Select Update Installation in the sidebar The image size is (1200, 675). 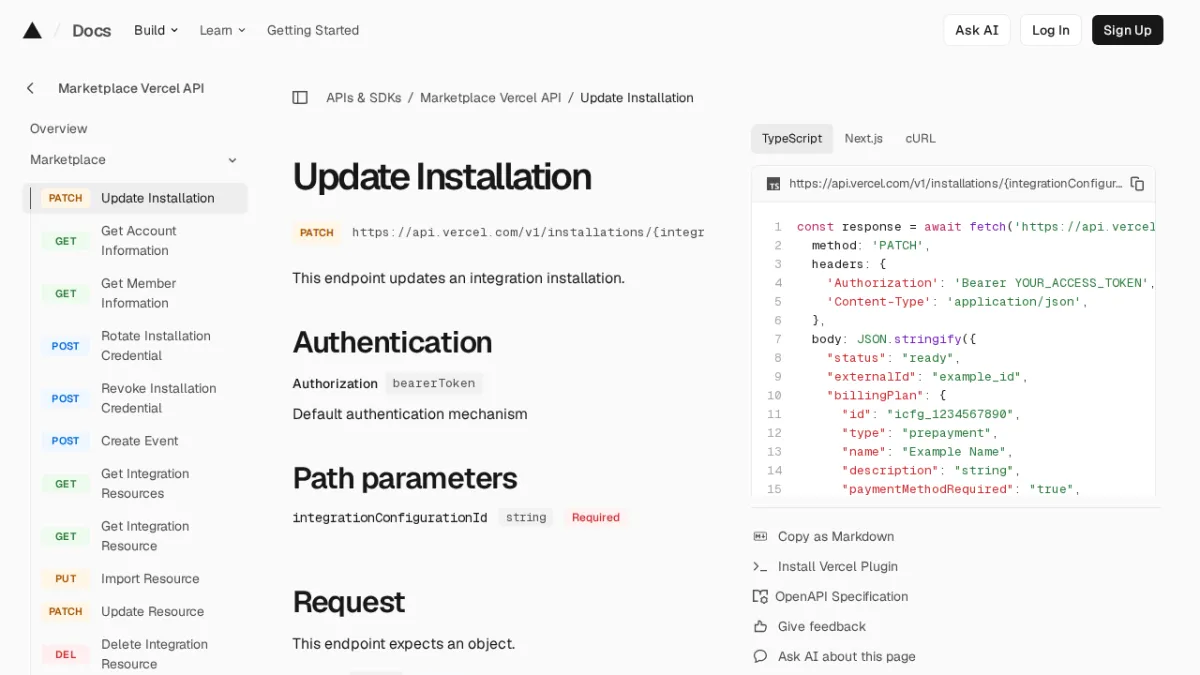135,198
